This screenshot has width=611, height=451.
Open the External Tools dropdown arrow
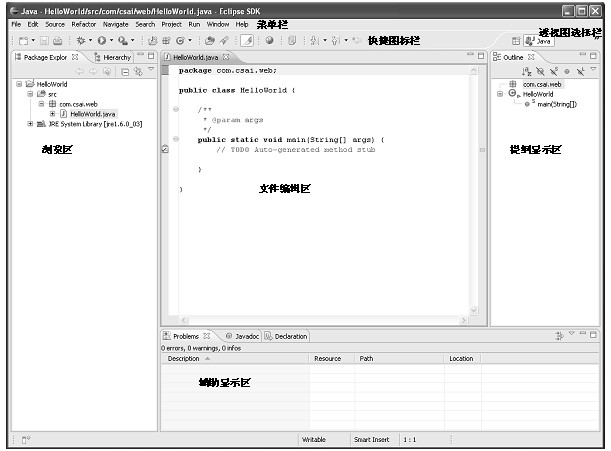click(132, 40)
